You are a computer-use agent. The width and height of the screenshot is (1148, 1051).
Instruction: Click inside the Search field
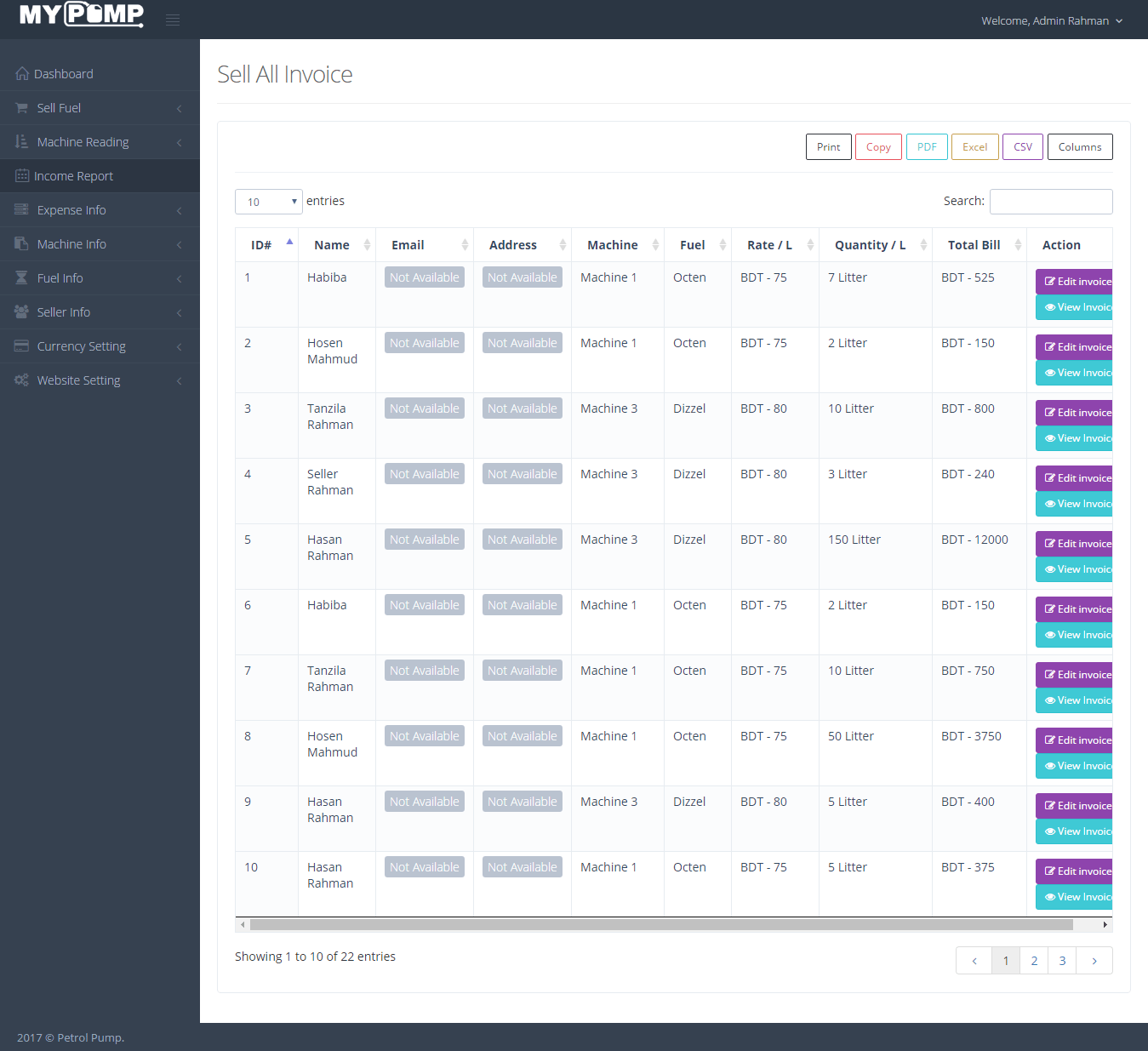tap(1051, 201)
